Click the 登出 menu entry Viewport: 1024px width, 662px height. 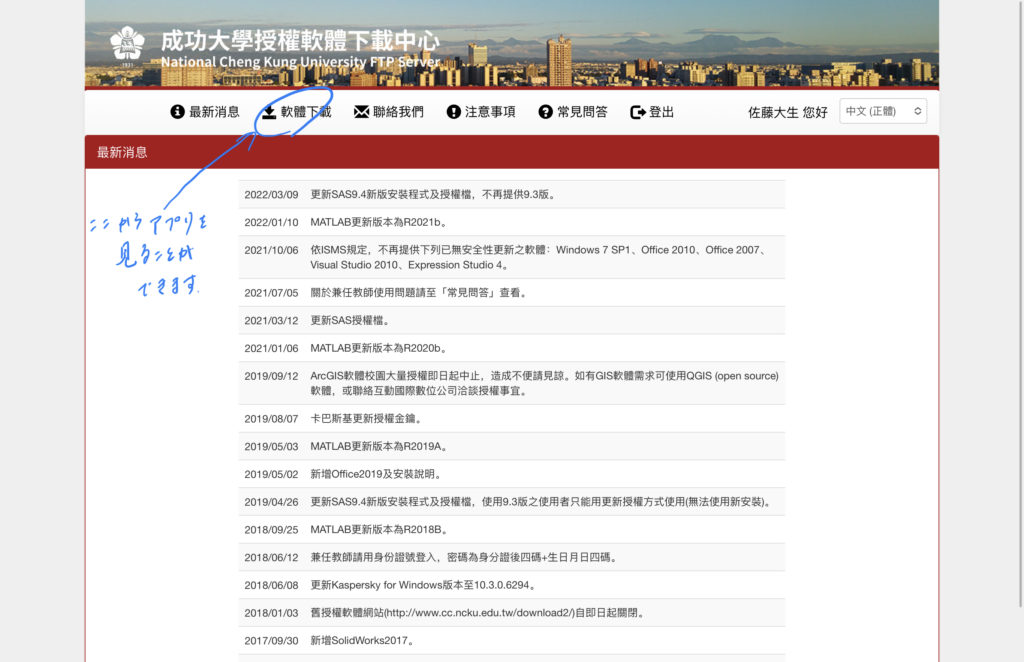coord(661,112)
